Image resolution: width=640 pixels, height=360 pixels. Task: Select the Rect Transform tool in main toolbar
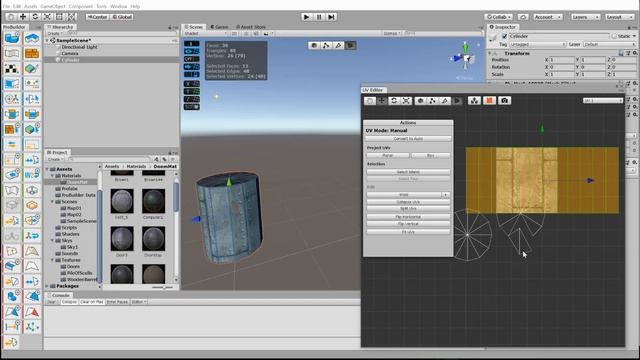(60, 17)
